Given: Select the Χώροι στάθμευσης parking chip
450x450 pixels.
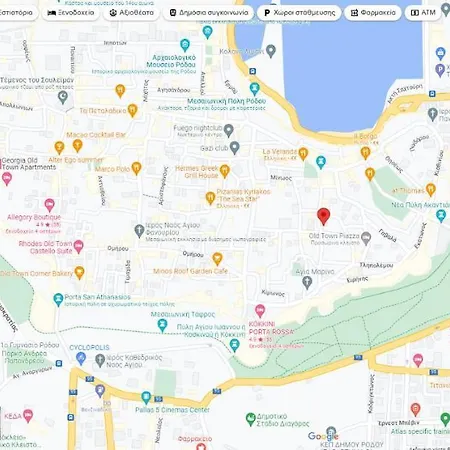Looking at the screenshot, I should [x=299, y=13].
